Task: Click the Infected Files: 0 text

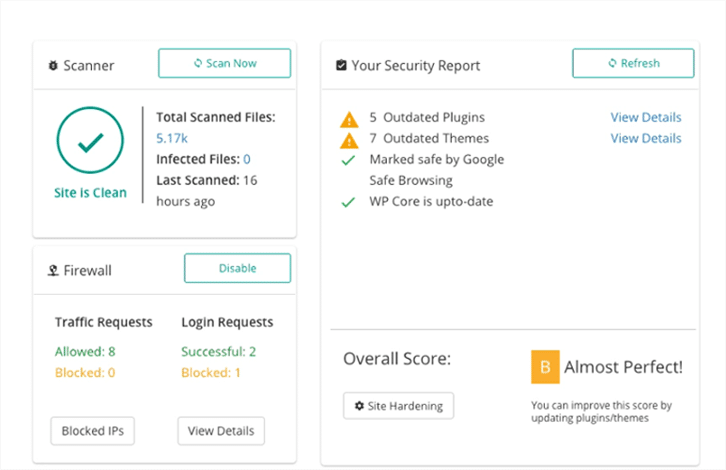Action: pos(203,159)
